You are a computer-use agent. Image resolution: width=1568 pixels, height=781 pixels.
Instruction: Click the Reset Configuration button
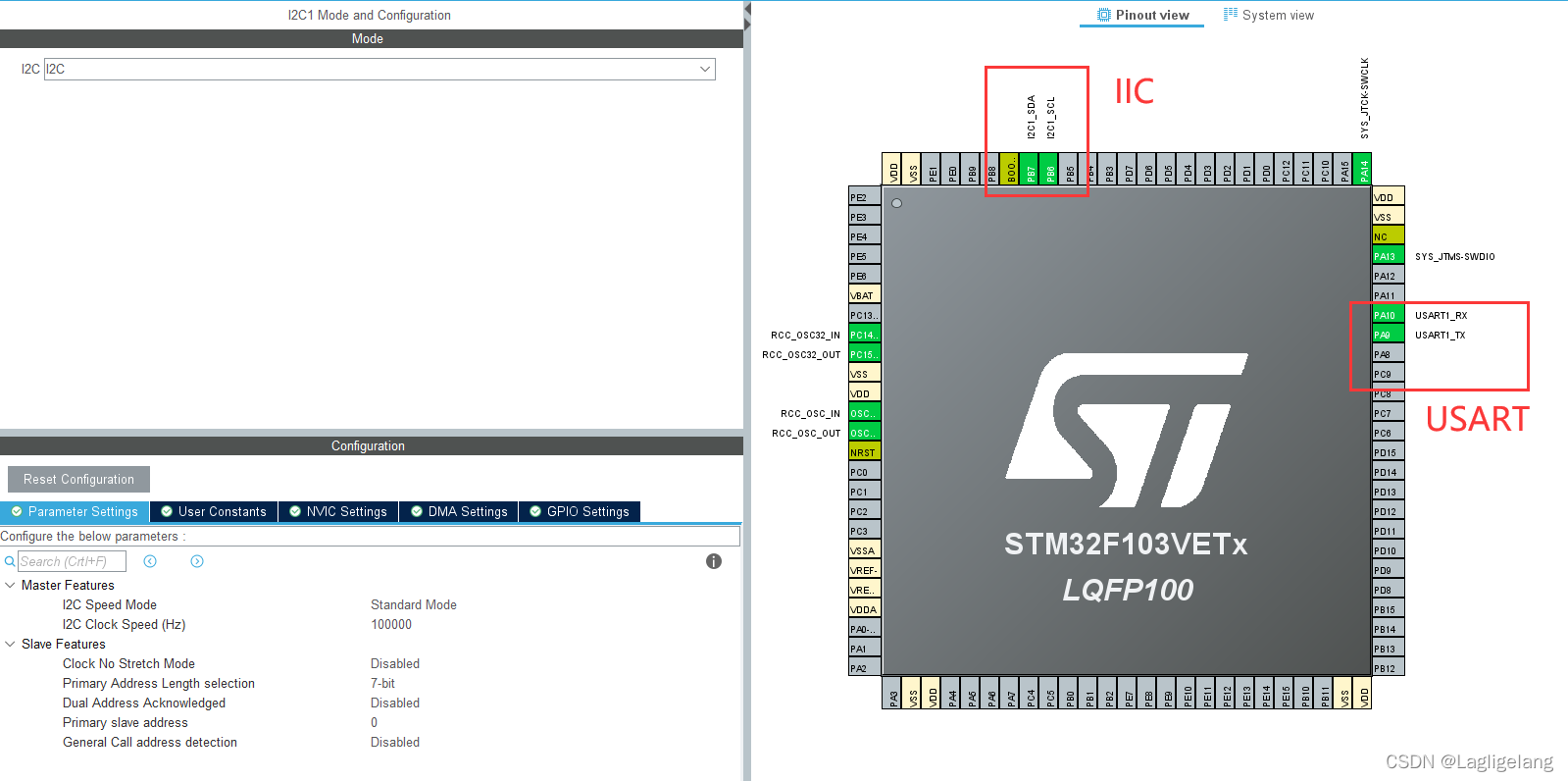tap(78, 479)
